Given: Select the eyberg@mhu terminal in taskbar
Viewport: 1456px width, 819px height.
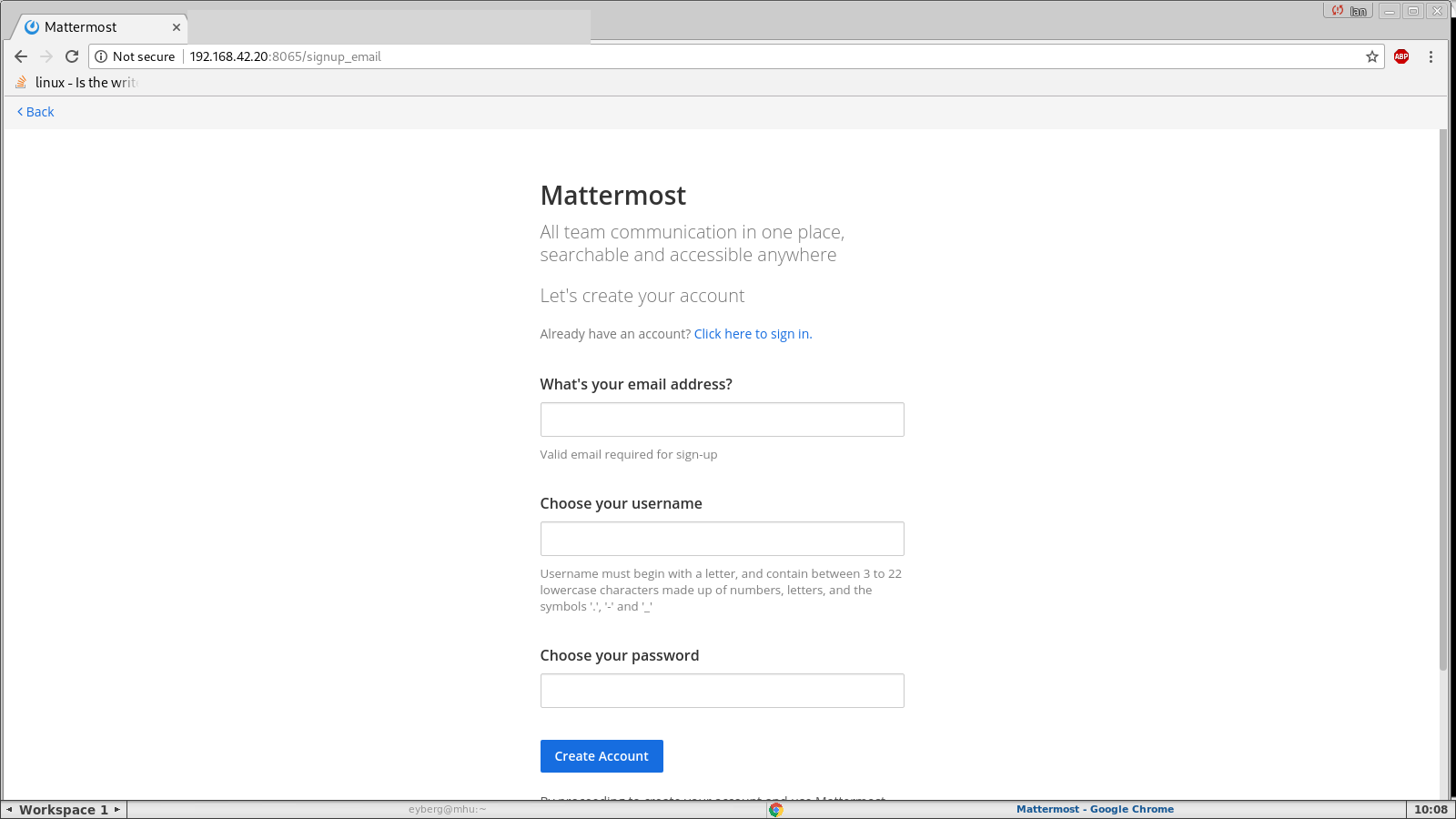Looking at the screenshot, I should 447,809.
